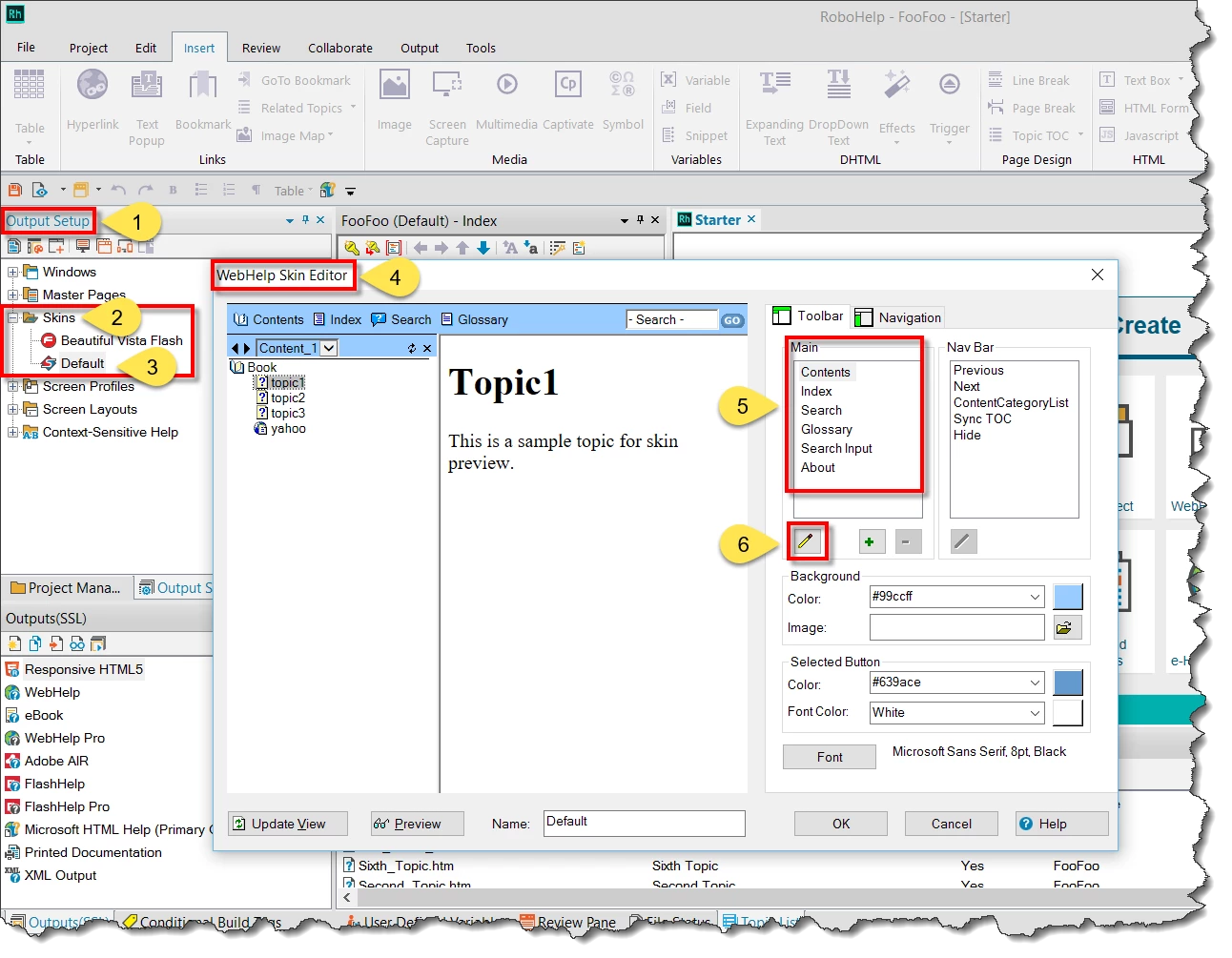Insert Variable from the ribbon
Image resolution: width=1232 pixels, height=958 pixels.
point(696,80)
